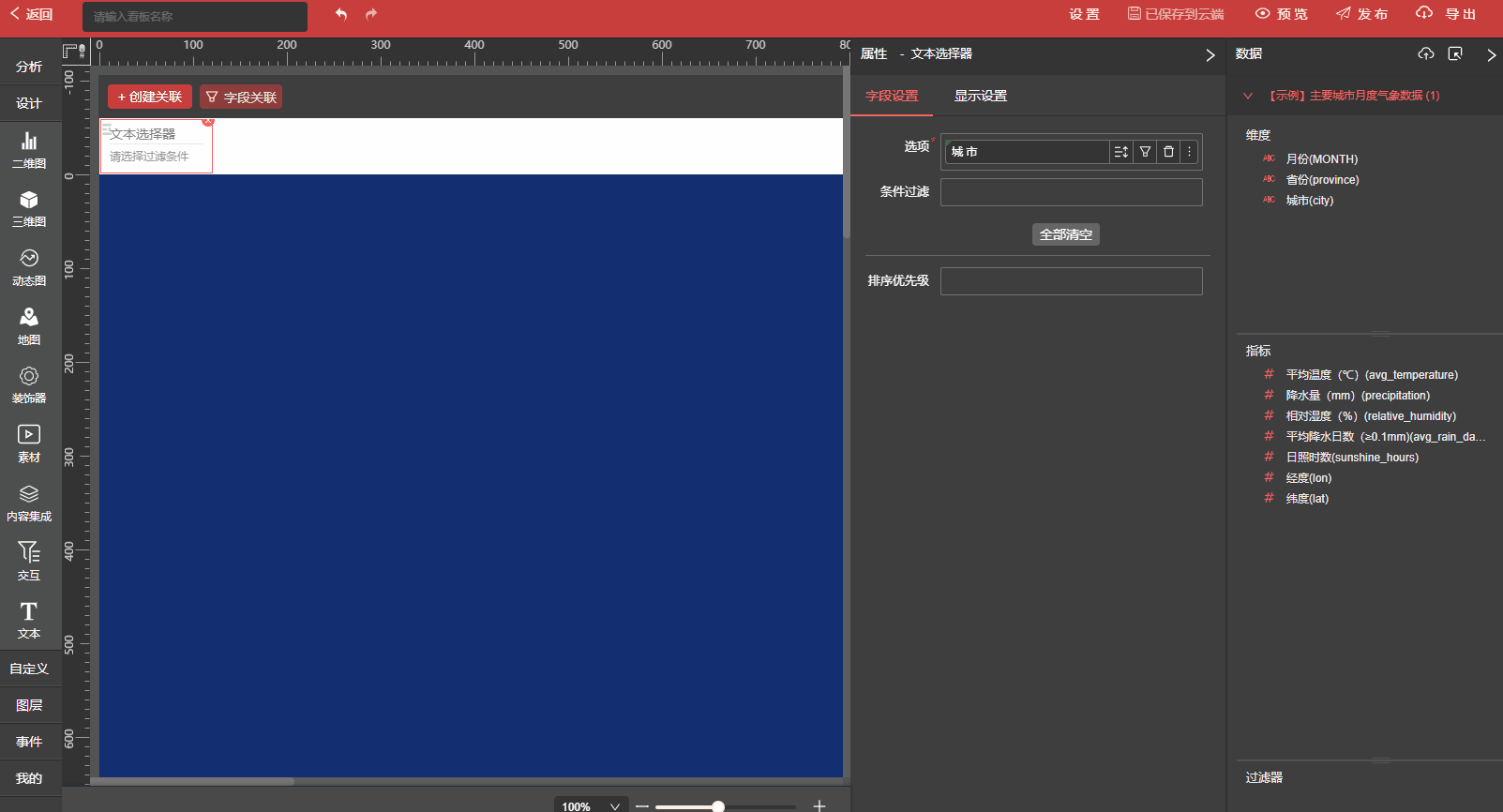The image size is (1503, 812).
Task: Remove the 文本选择器 widget via red X
Action: point(208,121)
